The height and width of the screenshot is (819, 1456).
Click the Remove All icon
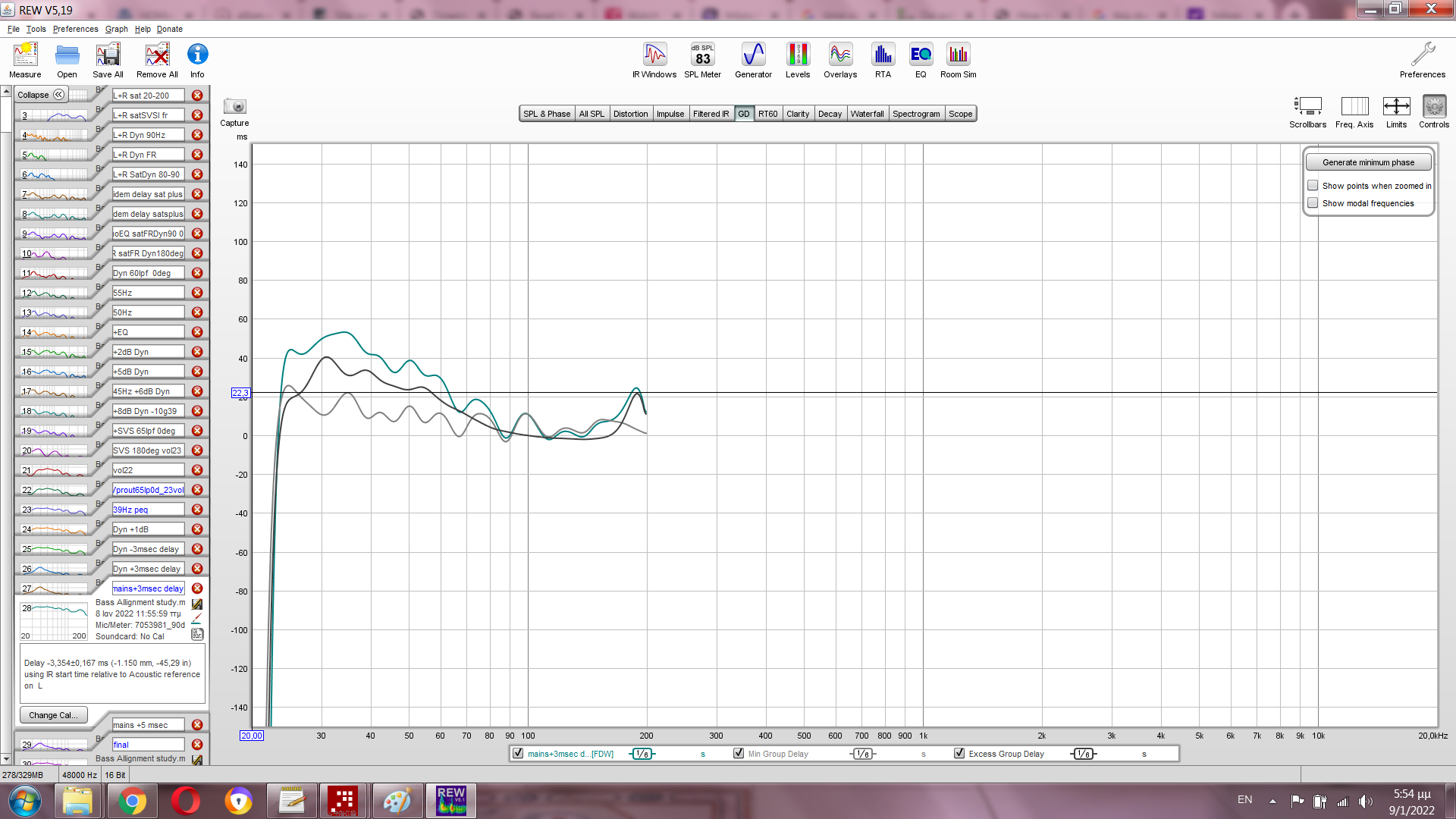157,60
